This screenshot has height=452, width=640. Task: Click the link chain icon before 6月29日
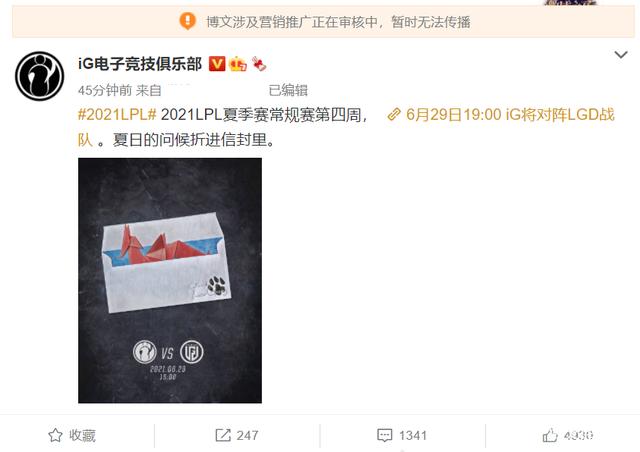coord(394,114)
